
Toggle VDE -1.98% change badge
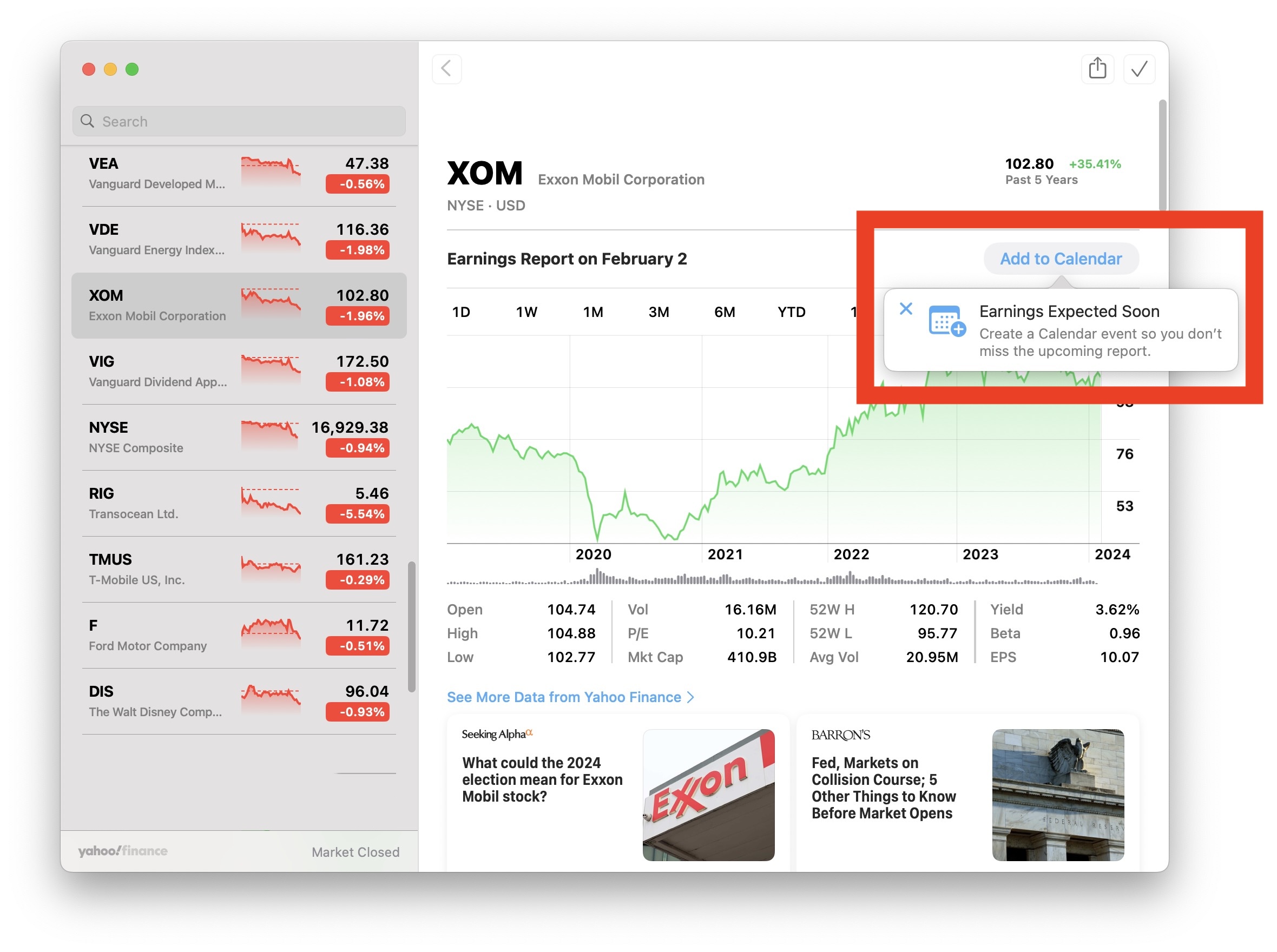click(357, 250)
